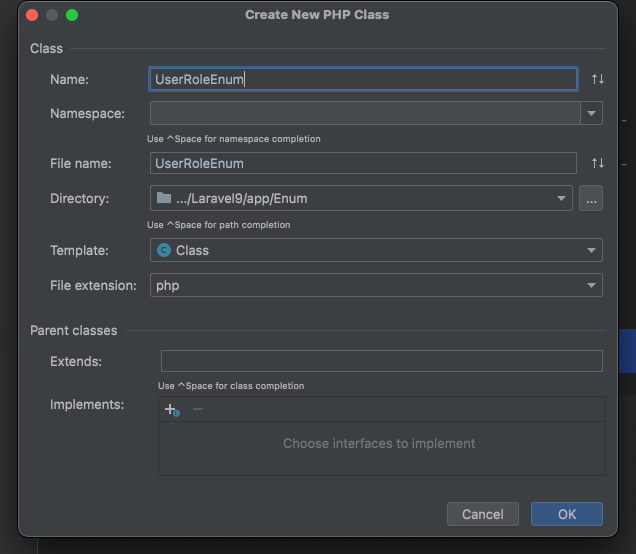Click into the File name text field
Image resolution: width=636 pixels, height=554 pixels.
point(363,163)
